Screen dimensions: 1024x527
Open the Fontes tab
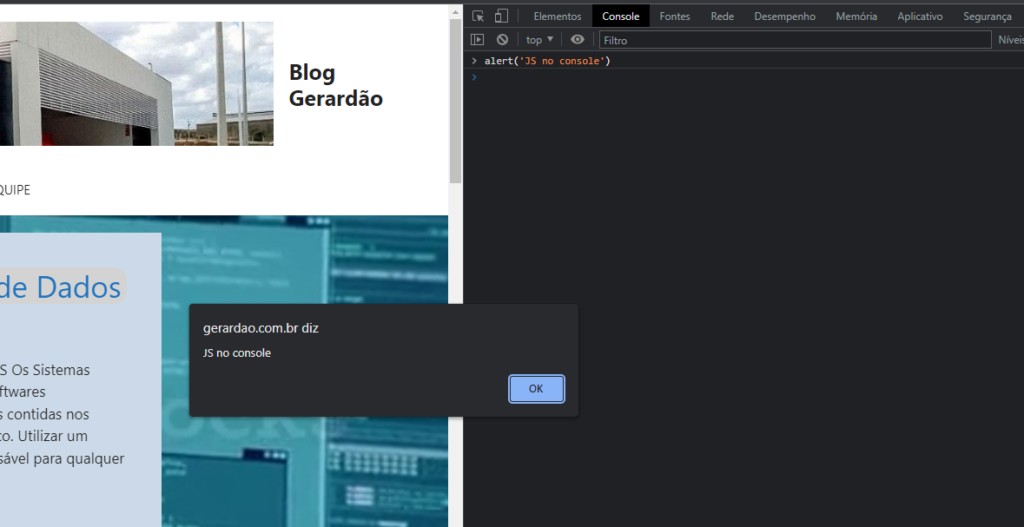(675, 16)
